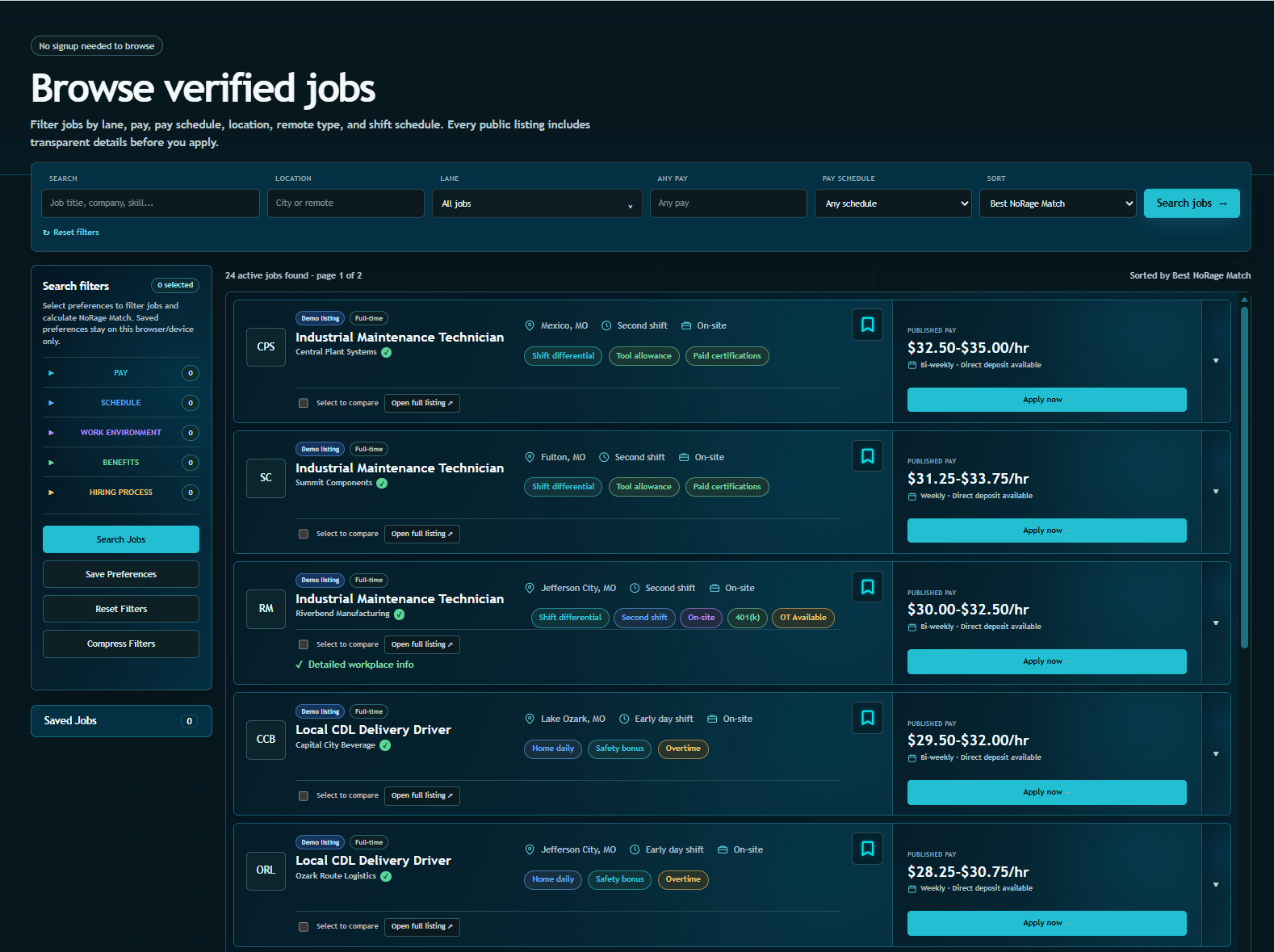Save the Riverbend Manufacturing job bookmark
This screenshot has width=1274, height=952.
click(867, 587)
